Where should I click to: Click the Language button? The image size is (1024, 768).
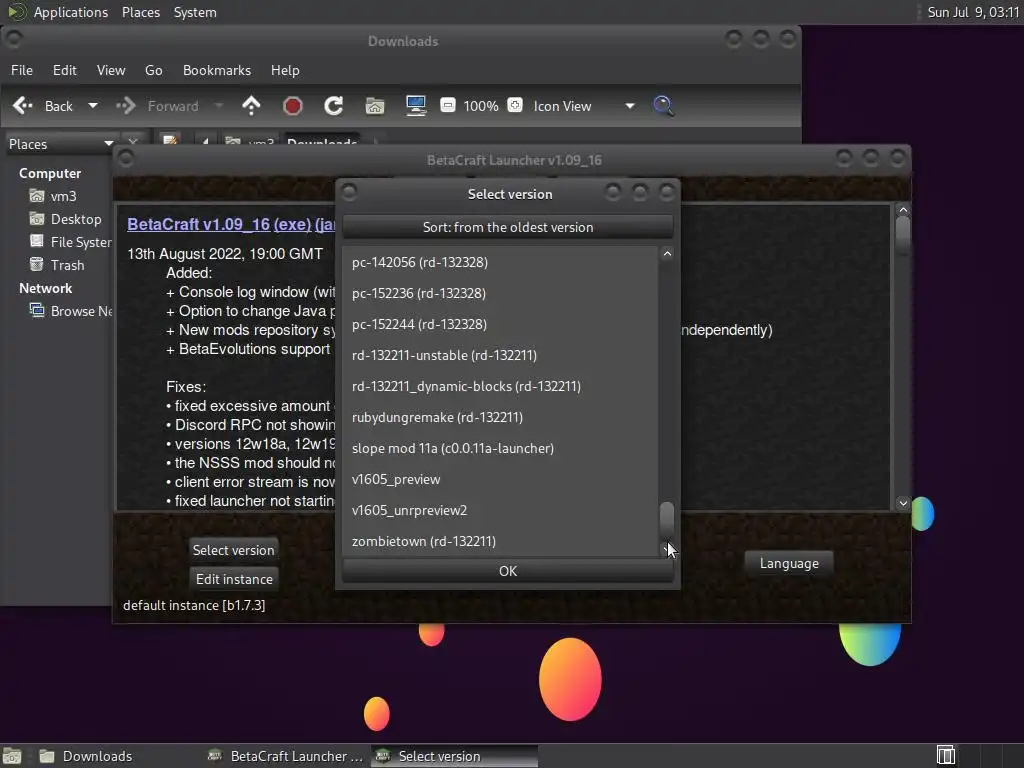click(789, 563)
